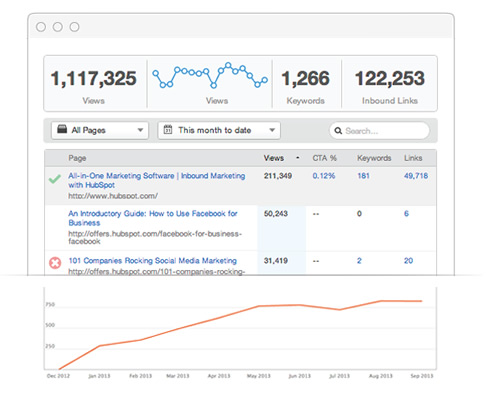Click the second window control circle
Viewport: 488px width, 397px height.
58,27
